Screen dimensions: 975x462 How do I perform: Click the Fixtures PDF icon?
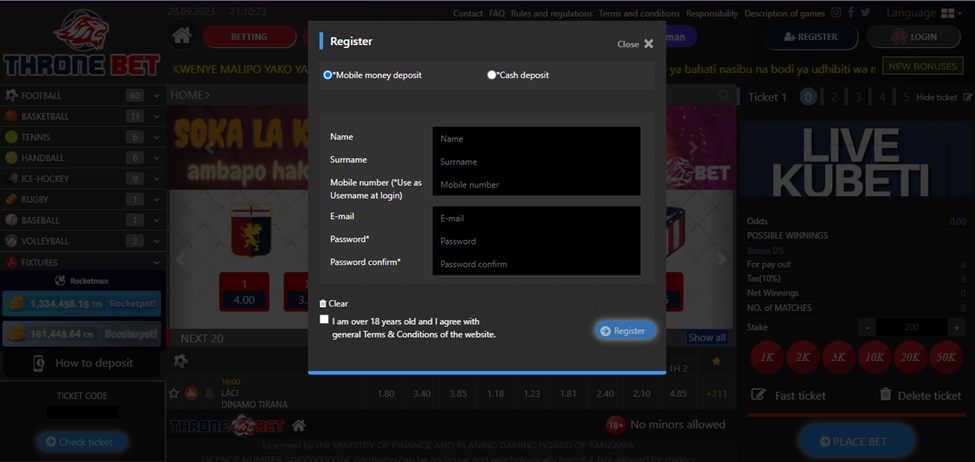[x=11, y=262]
